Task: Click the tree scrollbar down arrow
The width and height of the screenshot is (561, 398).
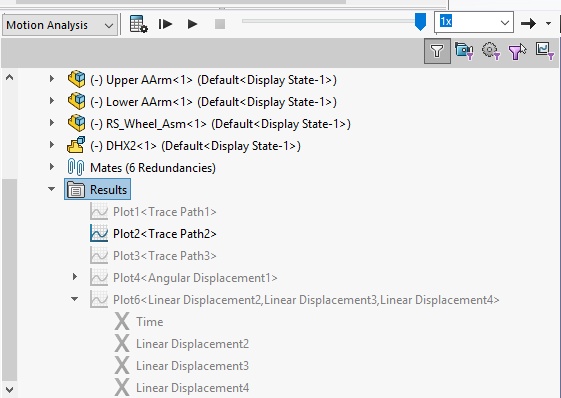Action: tap(9, 389)
